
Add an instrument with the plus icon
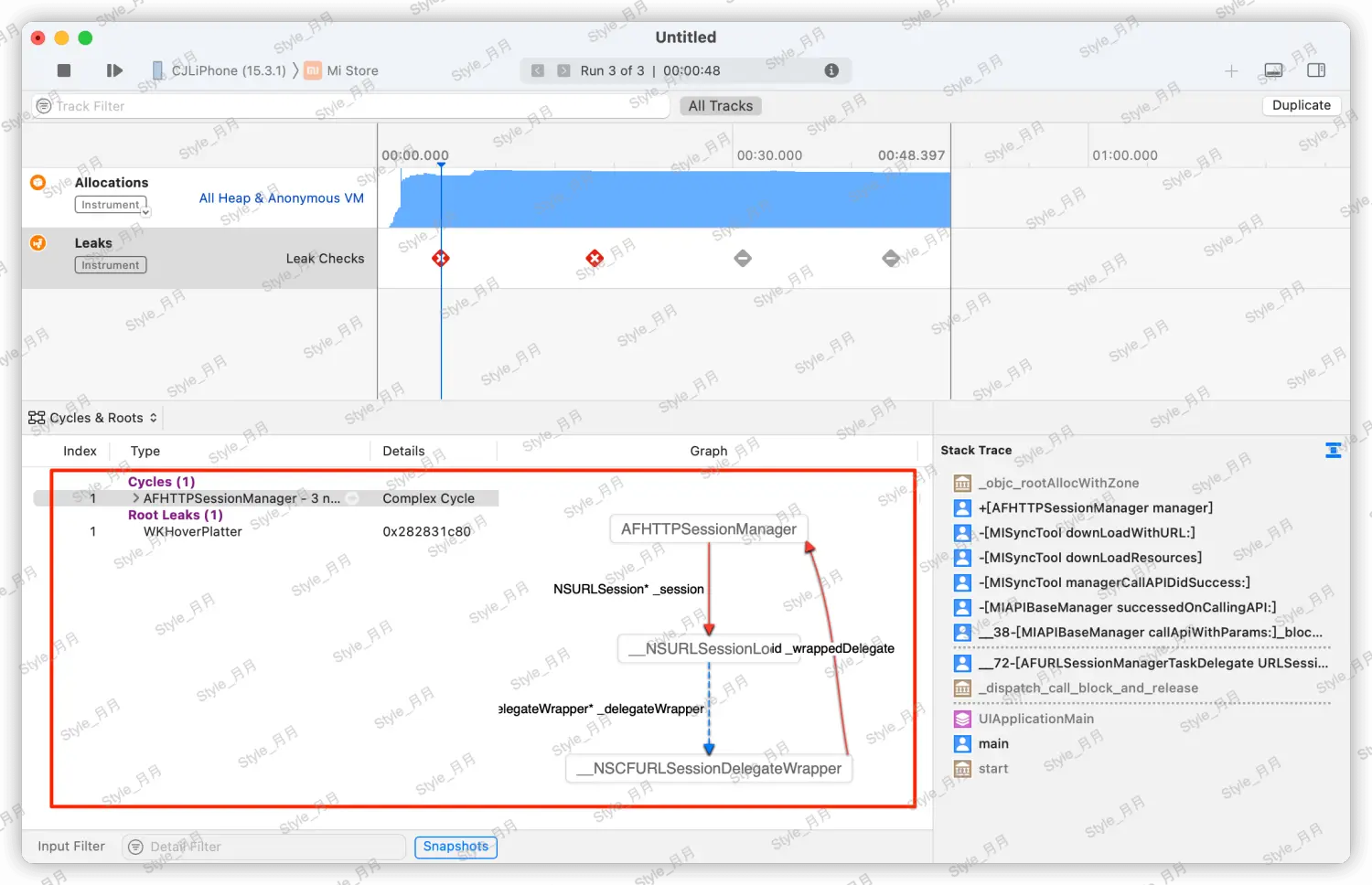(1231, 71)
